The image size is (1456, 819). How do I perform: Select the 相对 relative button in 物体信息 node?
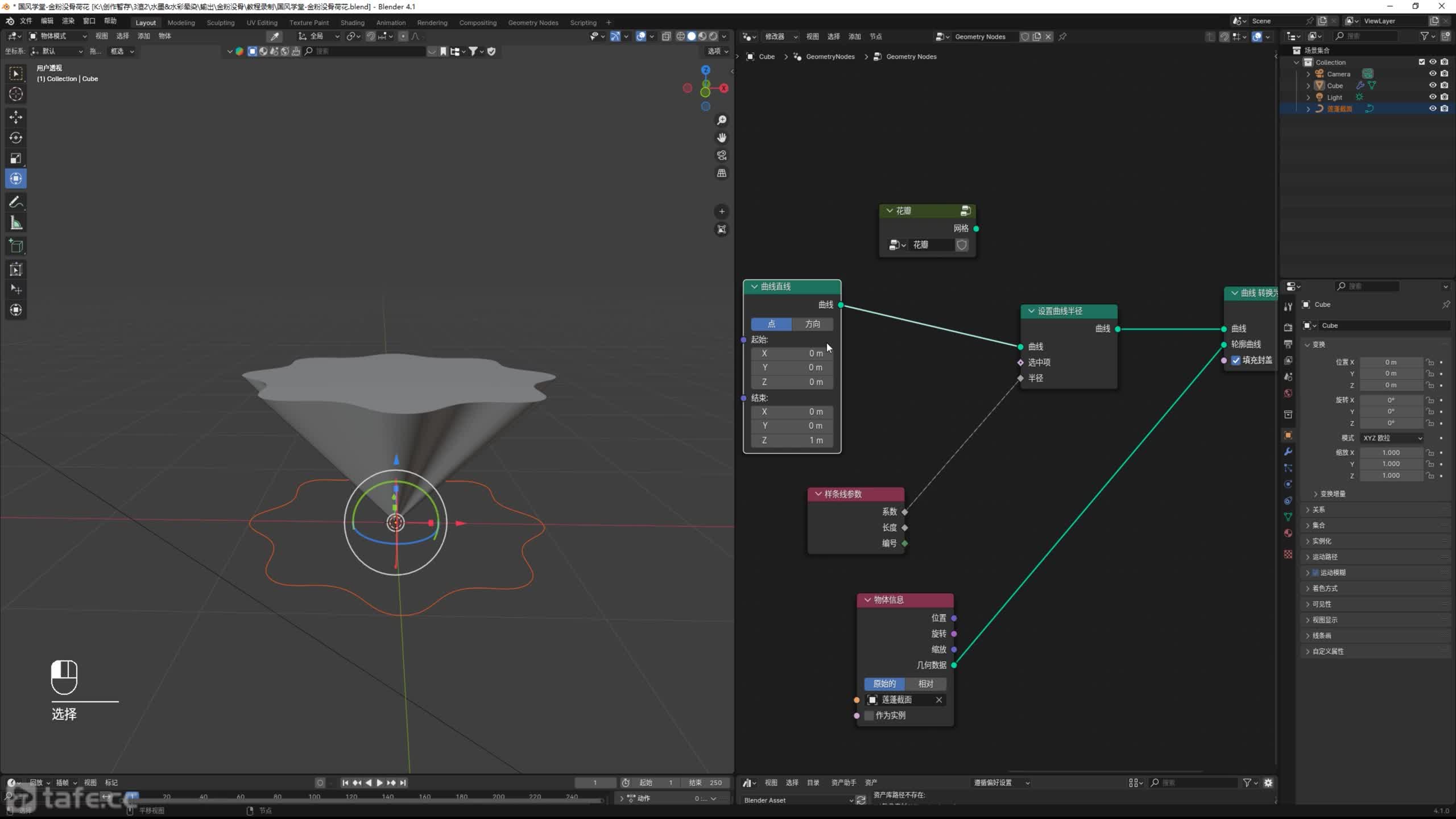(925, 684)
